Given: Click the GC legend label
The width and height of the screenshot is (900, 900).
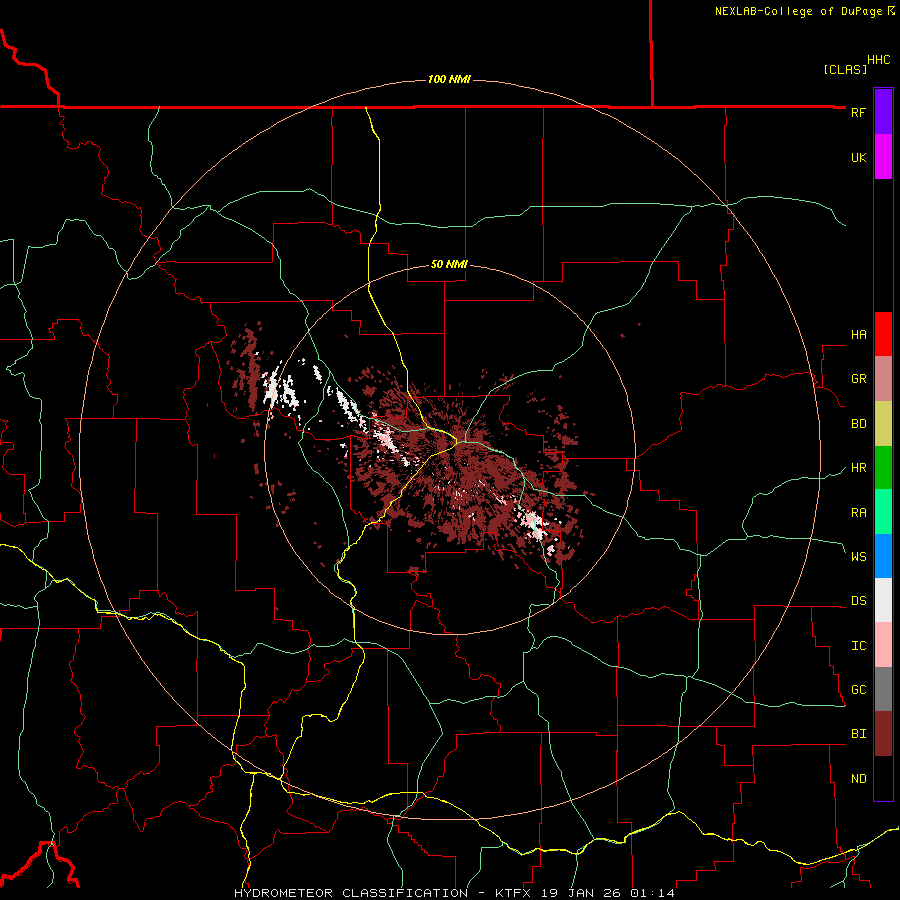Looking at the screenshot, I should (858, 689).
